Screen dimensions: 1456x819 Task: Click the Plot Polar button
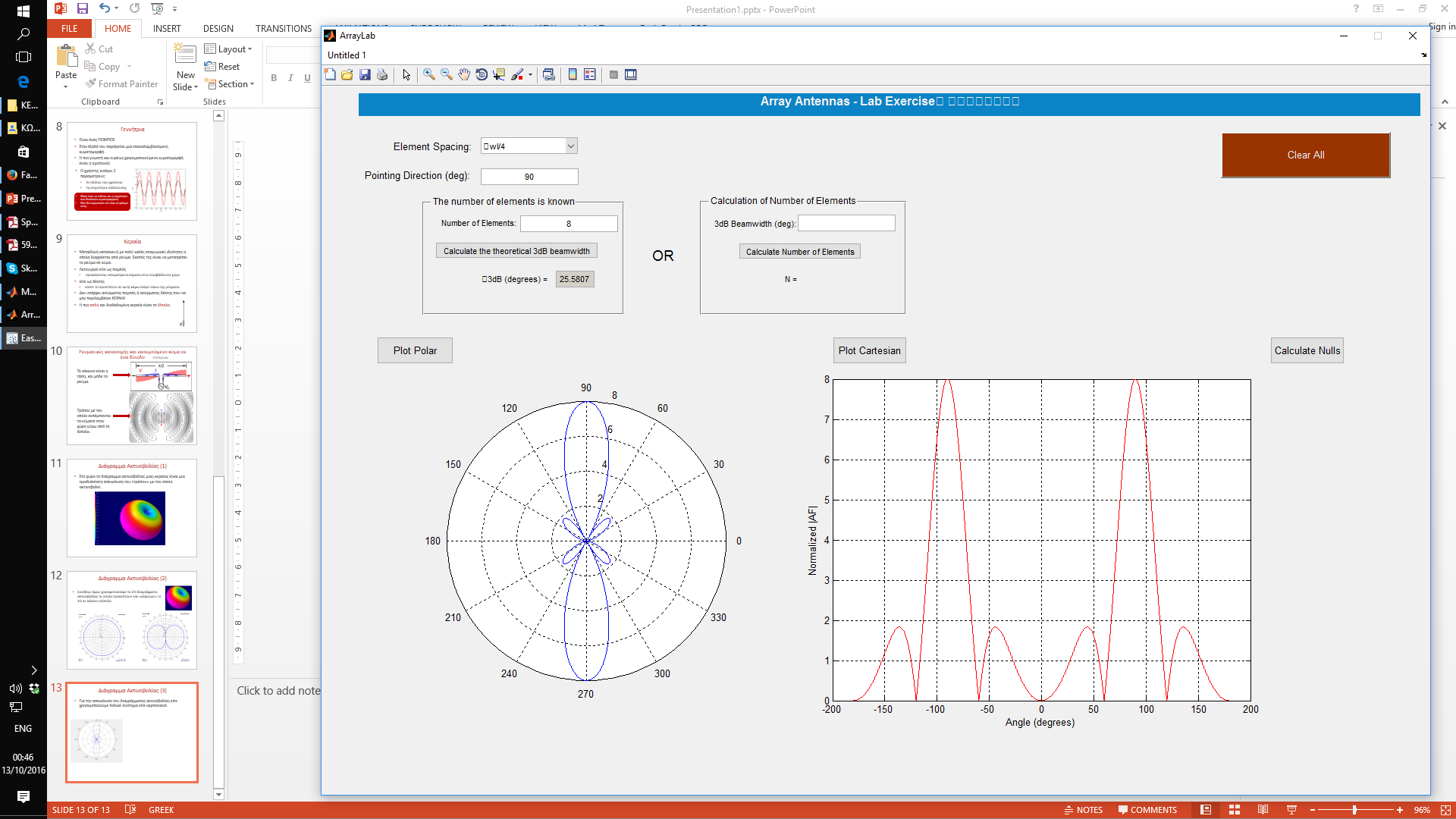point(416,350)
